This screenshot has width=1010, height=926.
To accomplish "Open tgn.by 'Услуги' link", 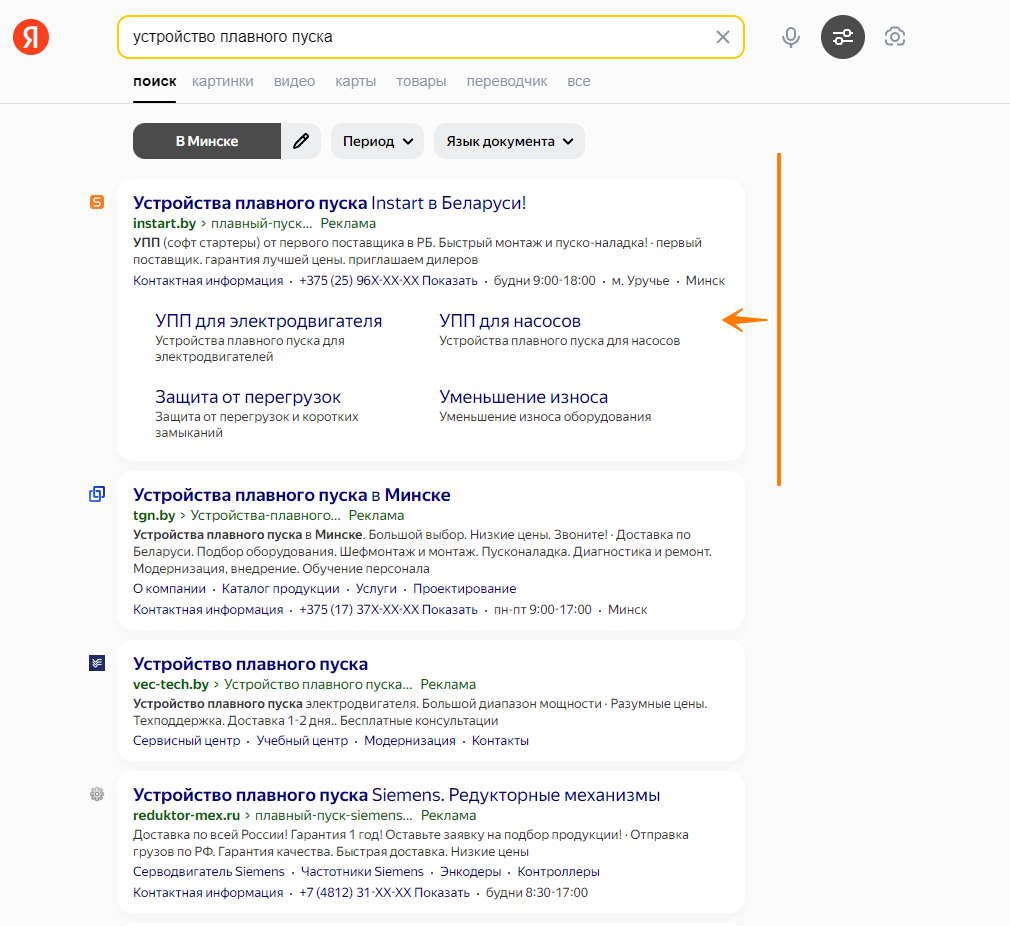I will tap(376, 589).
